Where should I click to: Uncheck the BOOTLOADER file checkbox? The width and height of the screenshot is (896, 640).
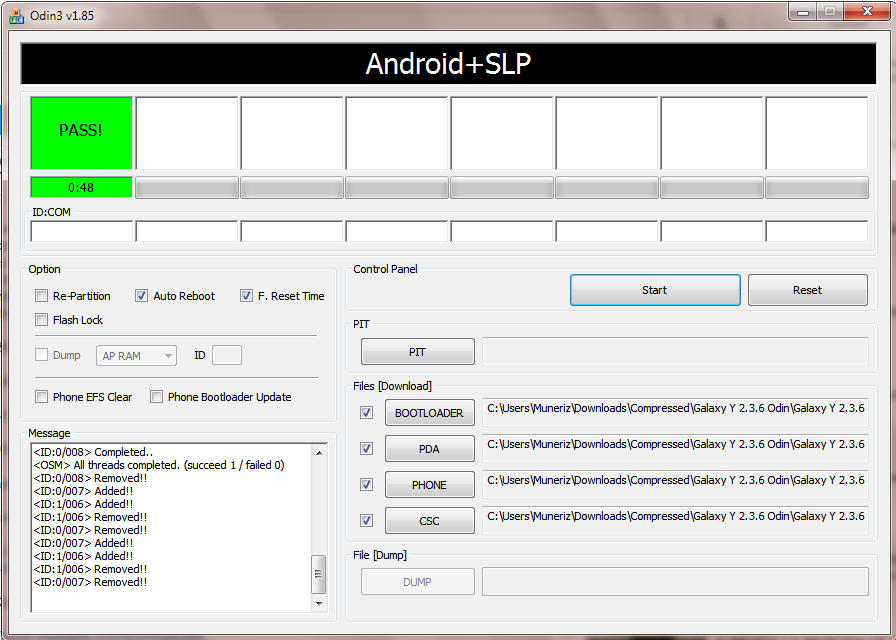(x=366, y=413)
